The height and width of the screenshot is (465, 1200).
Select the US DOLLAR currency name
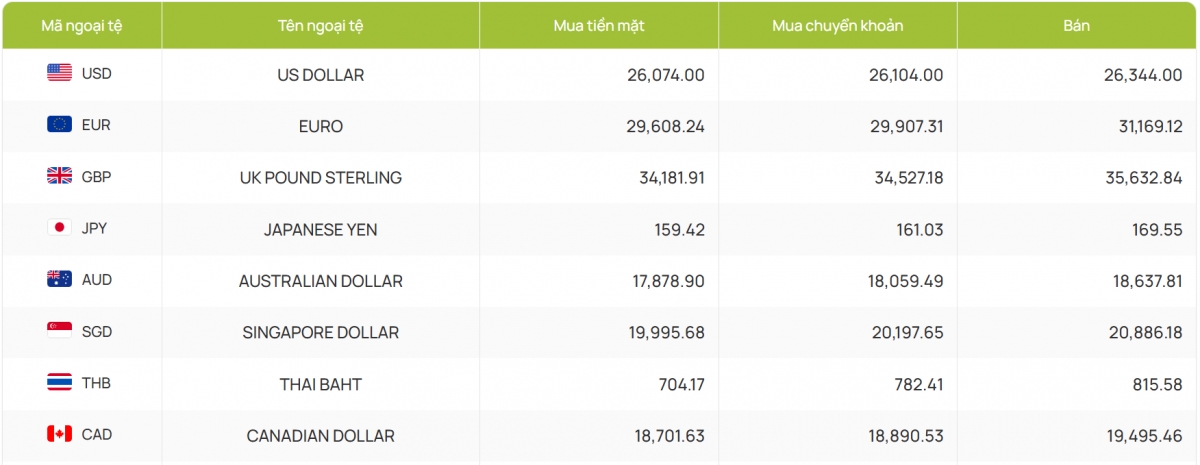click(x=320, y=75)
